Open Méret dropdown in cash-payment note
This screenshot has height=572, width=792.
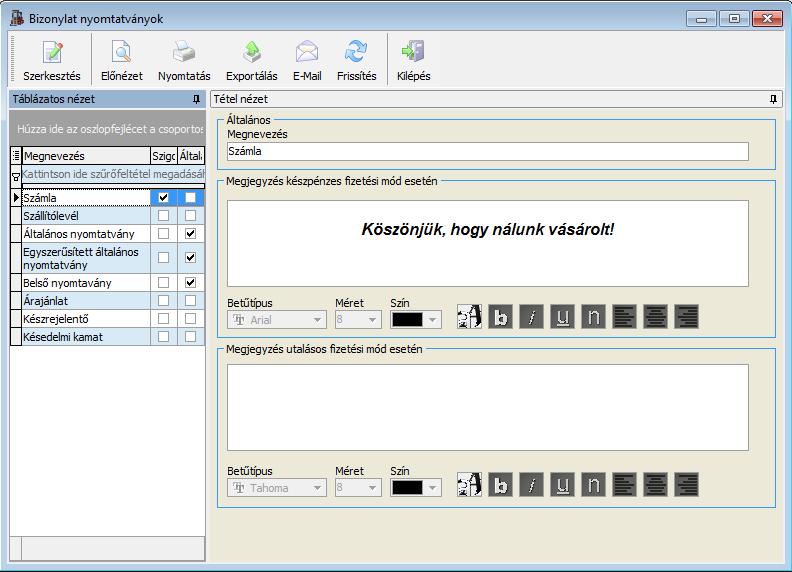(372, 320)
